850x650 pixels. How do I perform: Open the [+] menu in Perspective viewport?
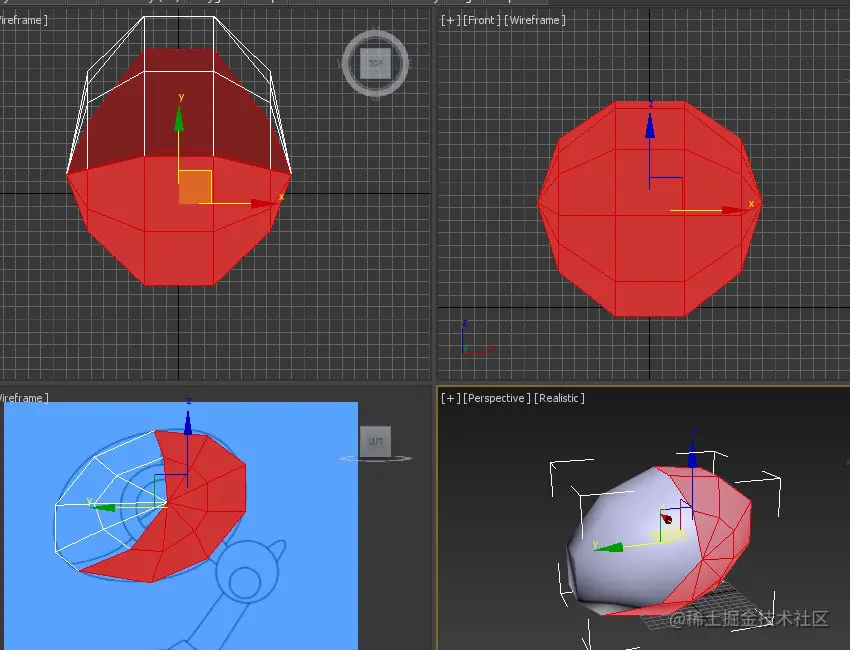(x=450, y=398)
